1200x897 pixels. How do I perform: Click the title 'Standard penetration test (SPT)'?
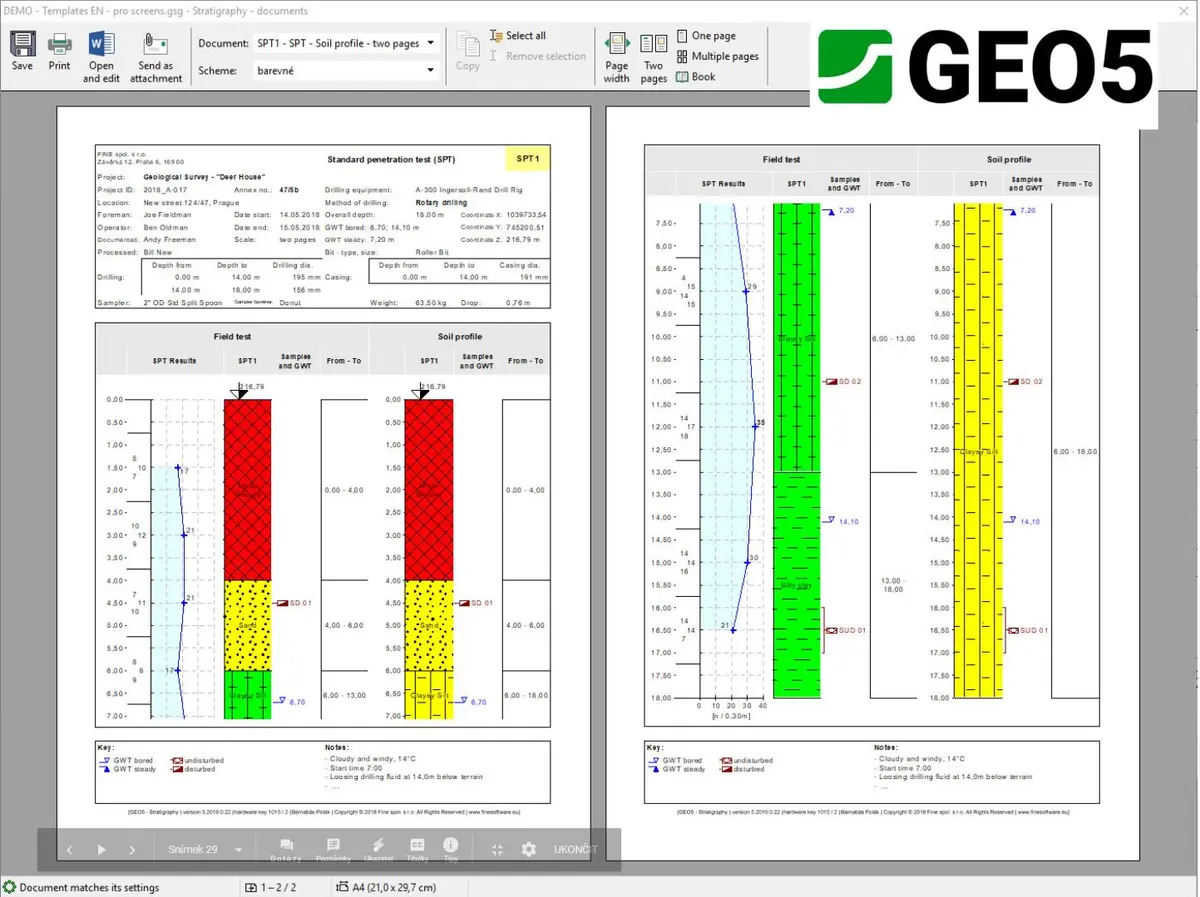(x=391, y=160)
